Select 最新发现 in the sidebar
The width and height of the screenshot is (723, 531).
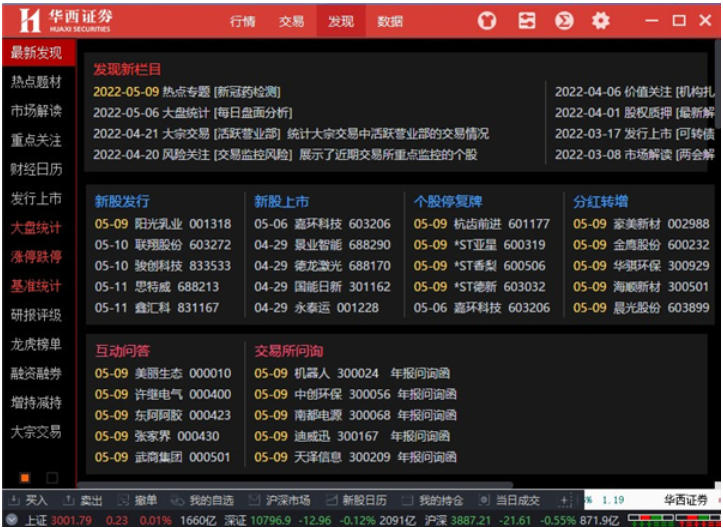point(39,53)
